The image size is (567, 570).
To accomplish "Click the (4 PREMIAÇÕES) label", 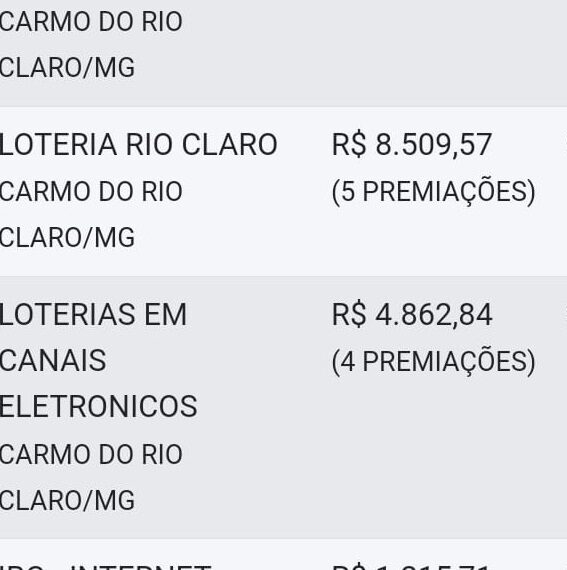I will click(x=433, y=361).
